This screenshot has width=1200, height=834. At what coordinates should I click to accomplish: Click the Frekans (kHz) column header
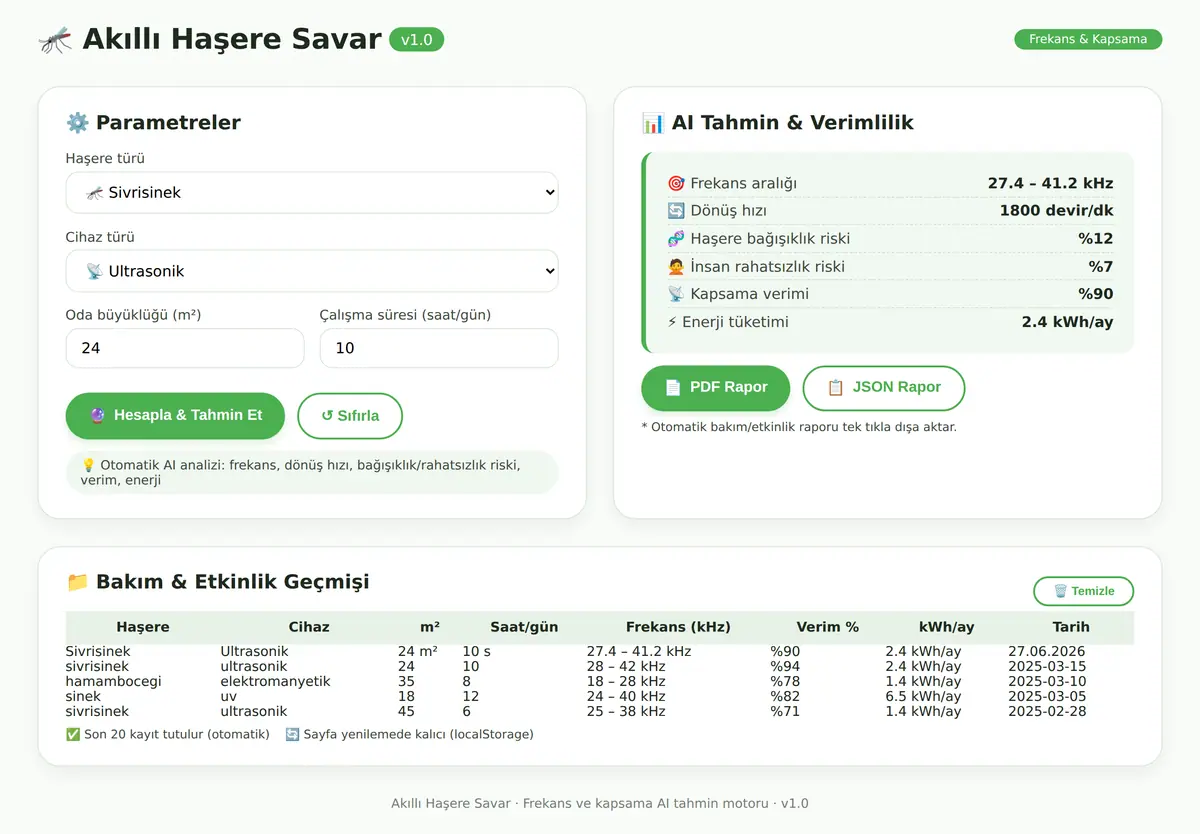(678, 627)
